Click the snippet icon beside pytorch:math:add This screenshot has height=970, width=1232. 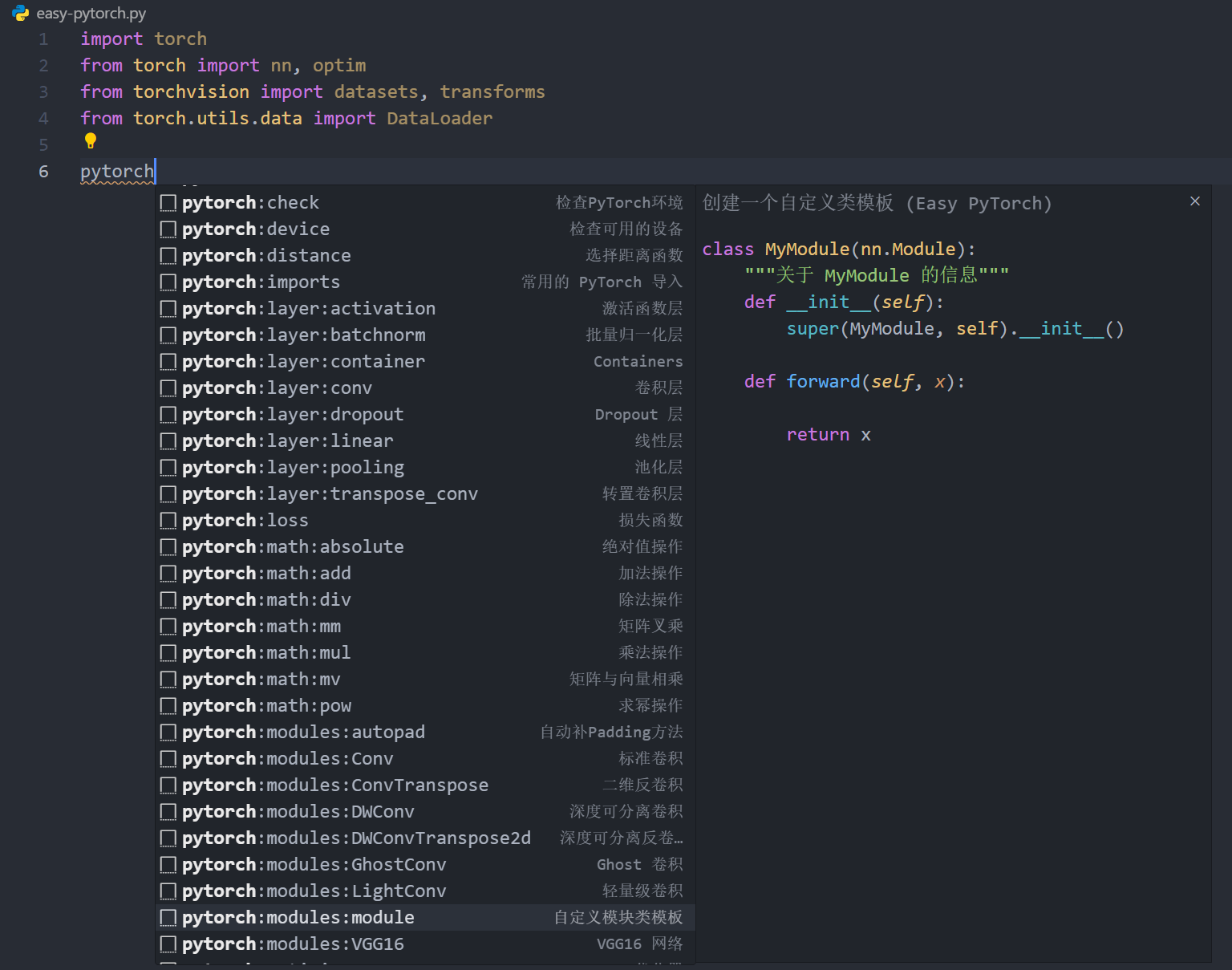tap(168, 574)
